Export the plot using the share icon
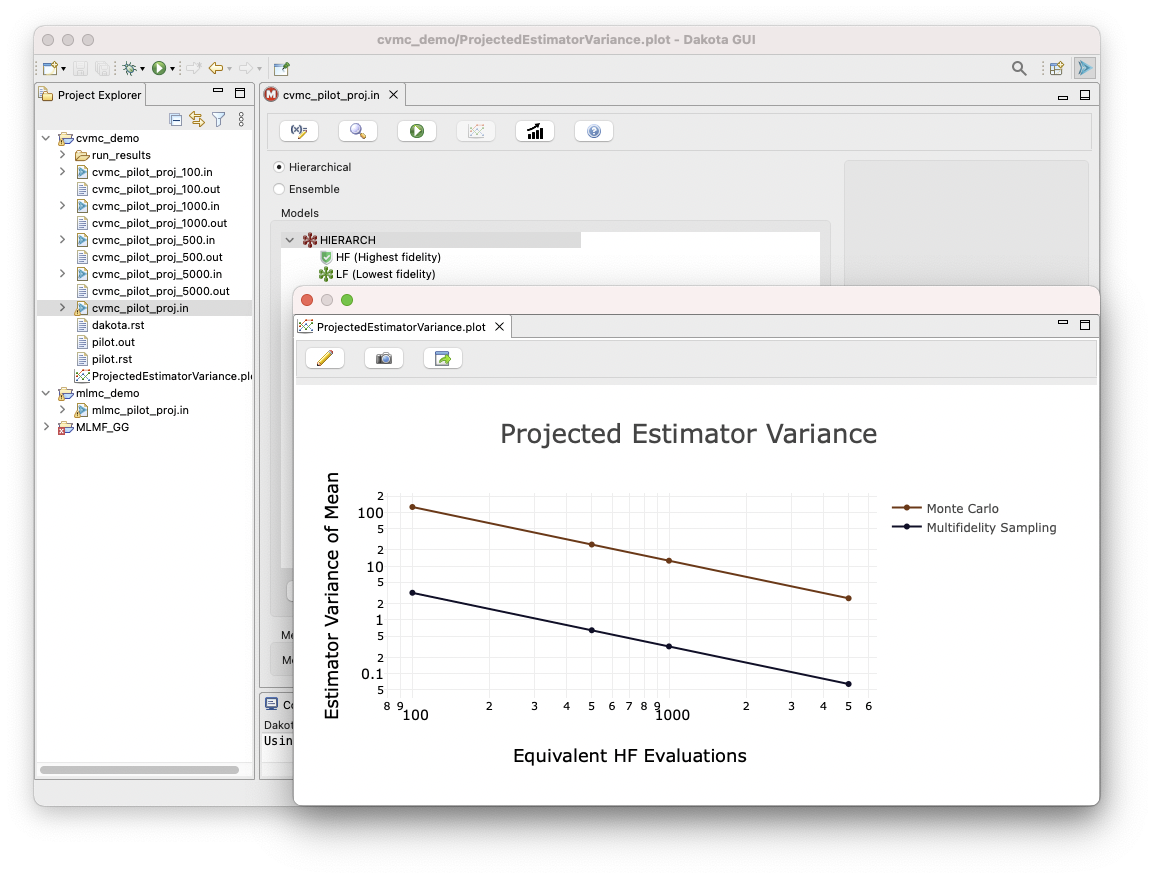The height and width of the screenshot is (880, 1156). click(x=442, y=358)
